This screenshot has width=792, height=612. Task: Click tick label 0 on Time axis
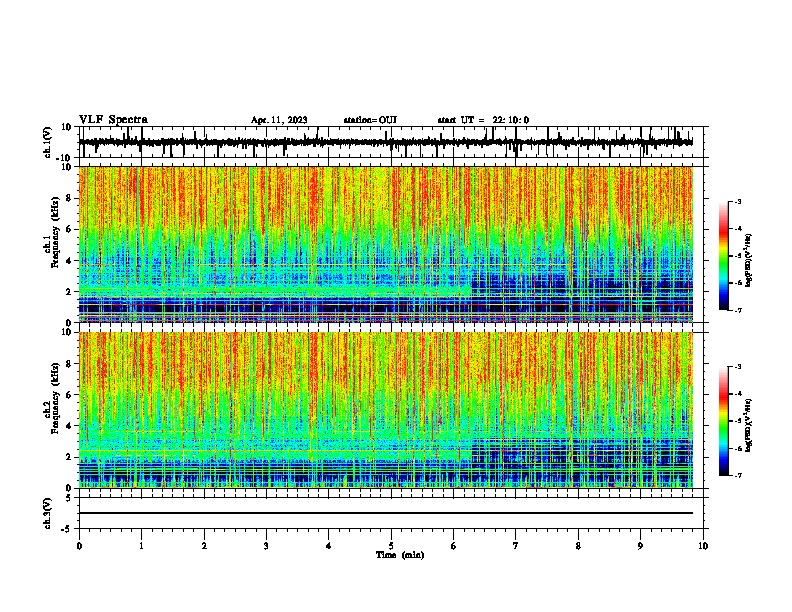[x=79, y=546]
